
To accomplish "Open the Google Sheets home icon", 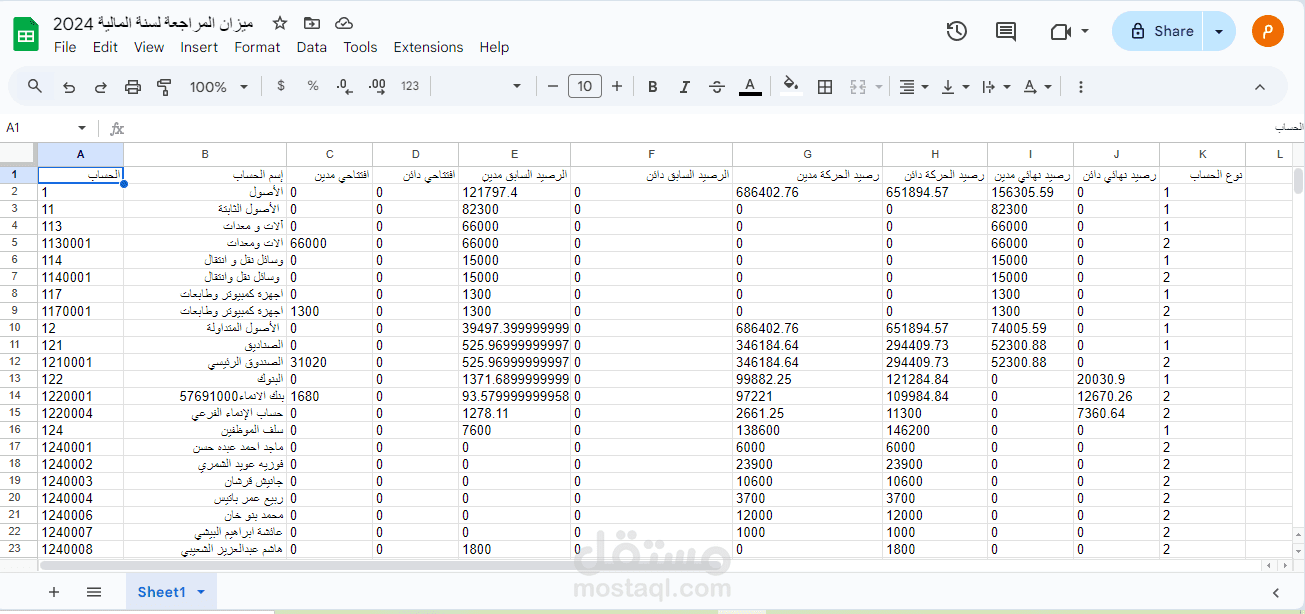I will click(26, 34).
